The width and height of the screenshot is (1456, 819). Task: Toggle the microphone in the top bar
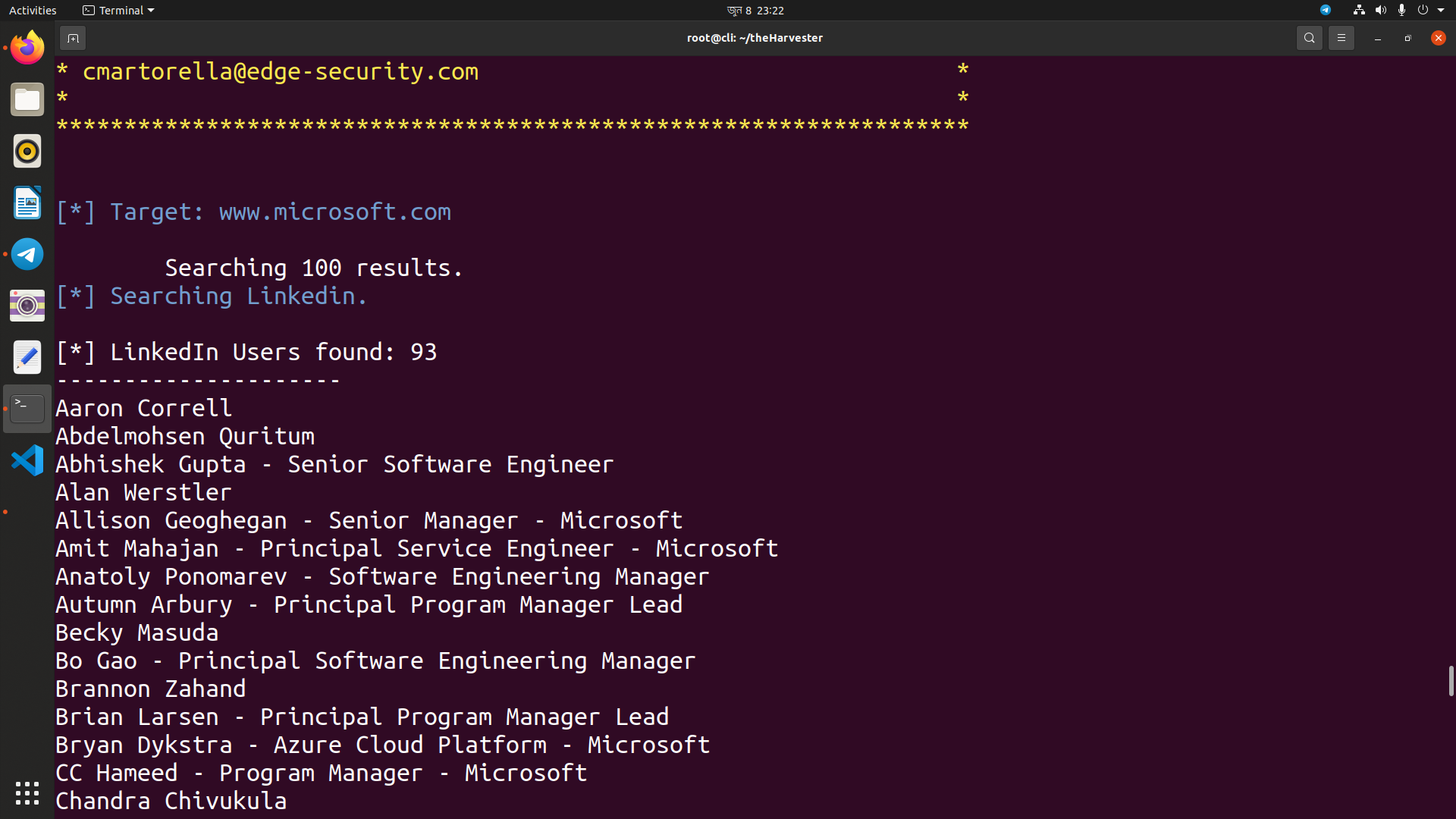click(x=1402, y=10)
